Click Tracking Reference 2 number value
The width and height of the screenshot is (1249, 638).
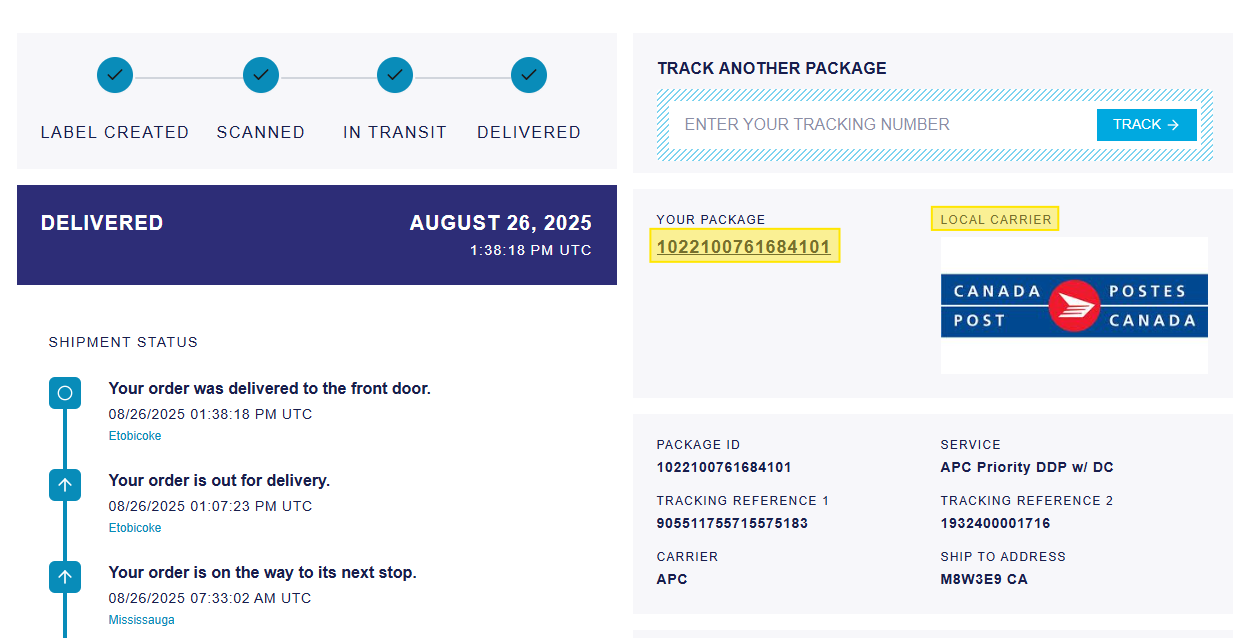pos(995,523)
